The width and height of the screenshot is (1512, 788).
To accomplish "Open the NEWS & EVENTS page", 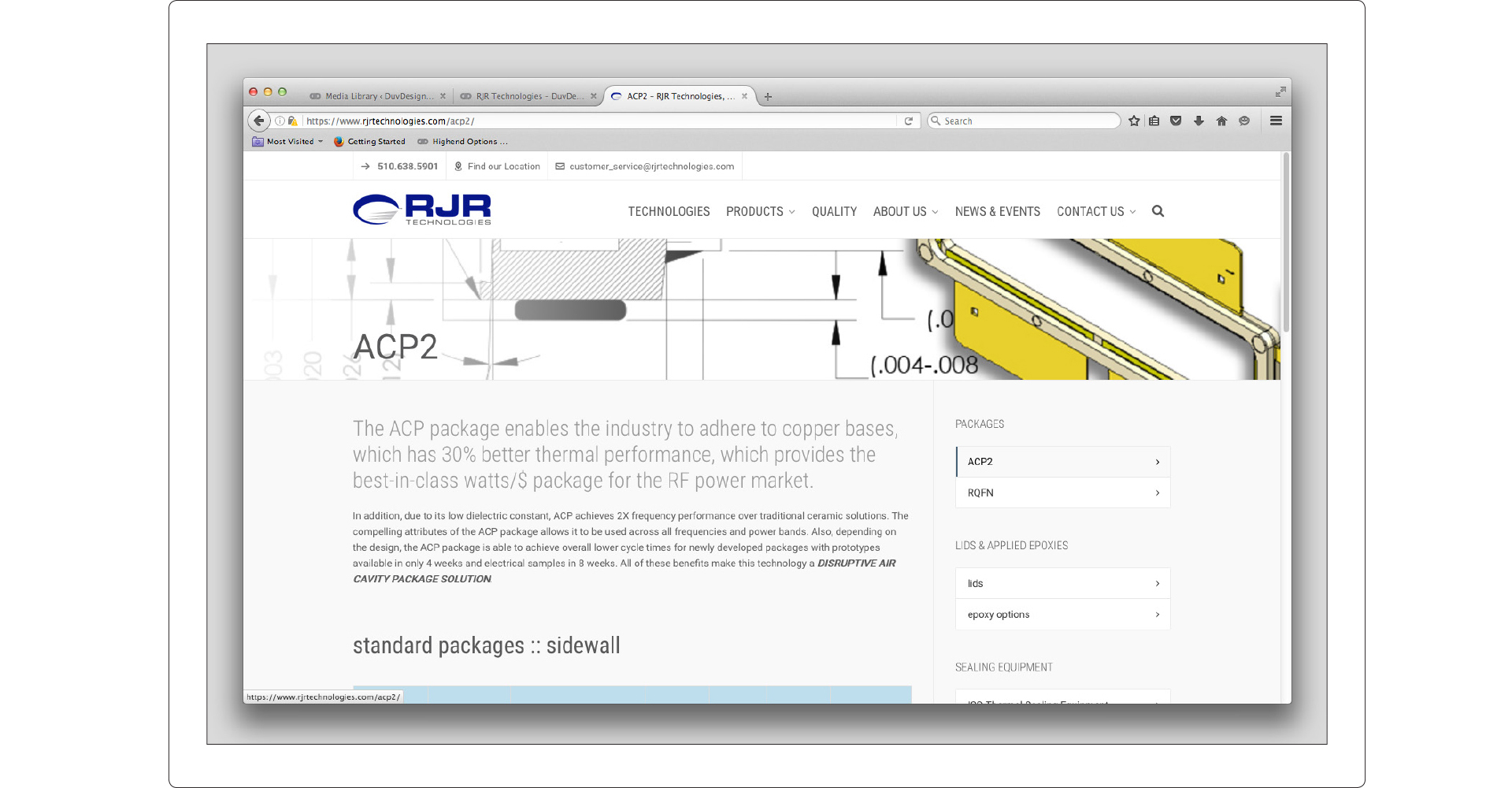I will pos(997,211).
